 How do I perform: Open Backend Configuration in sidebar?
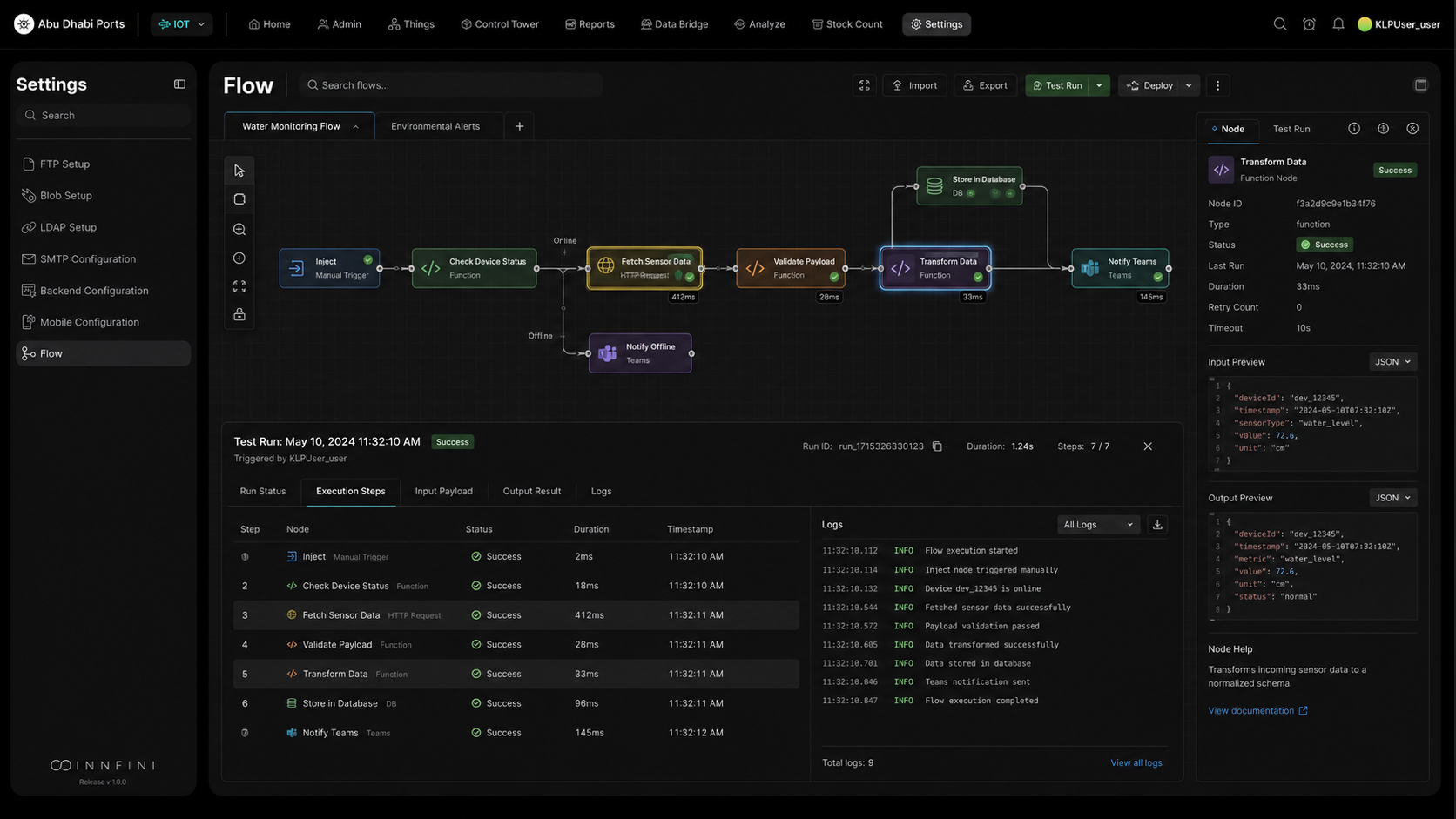pyautogui.click(x=103, y=291)
